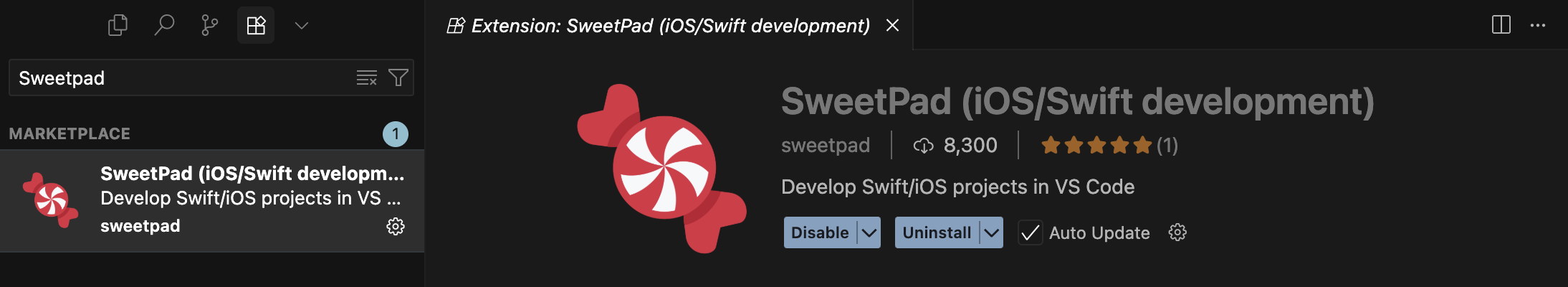Open the Explorer view icon
This screenshot has width=1568, height=287.
(x=118, y=26)
